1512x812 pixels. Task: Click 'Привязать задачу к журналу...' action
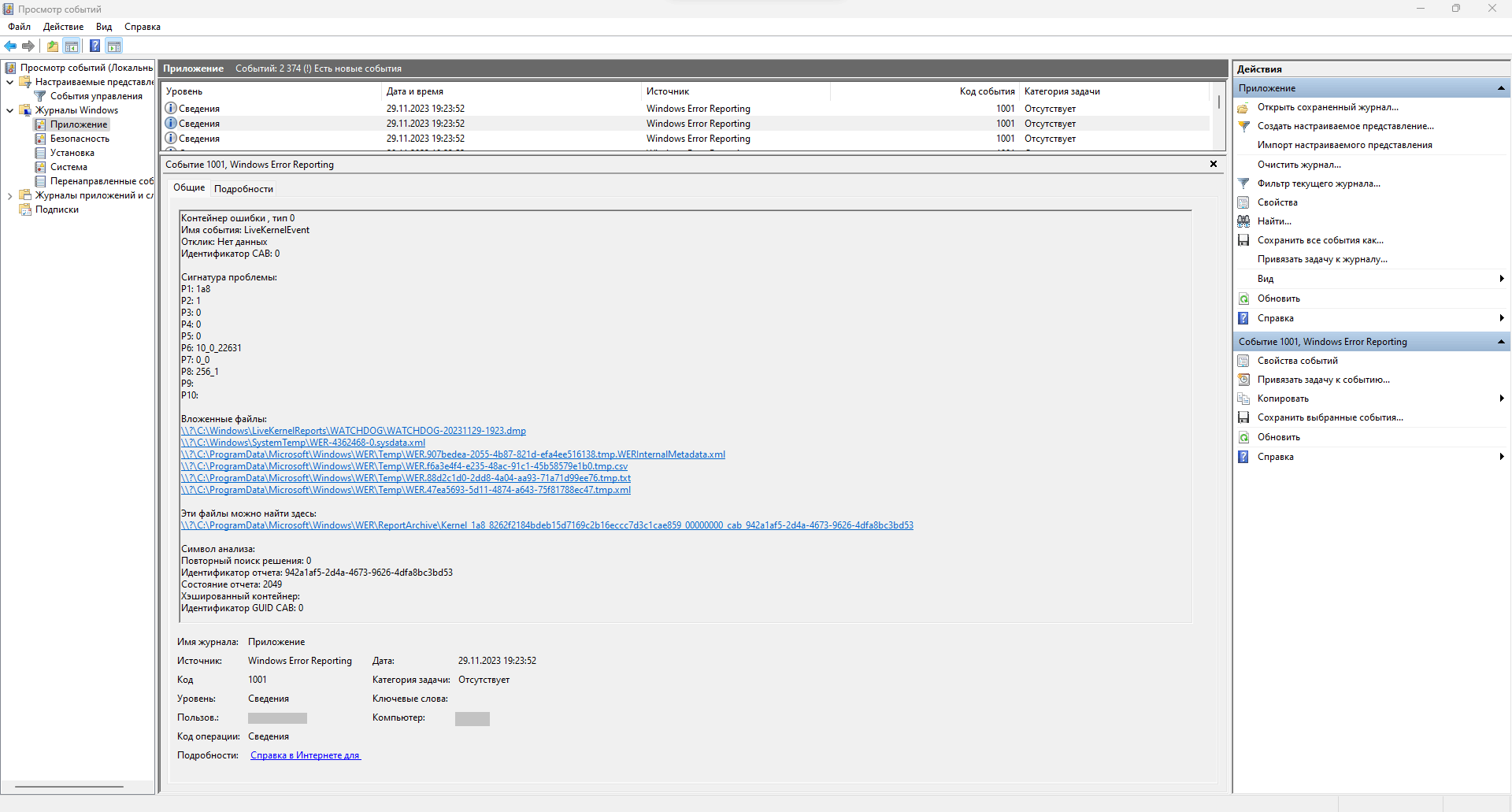coord(1322,259)
